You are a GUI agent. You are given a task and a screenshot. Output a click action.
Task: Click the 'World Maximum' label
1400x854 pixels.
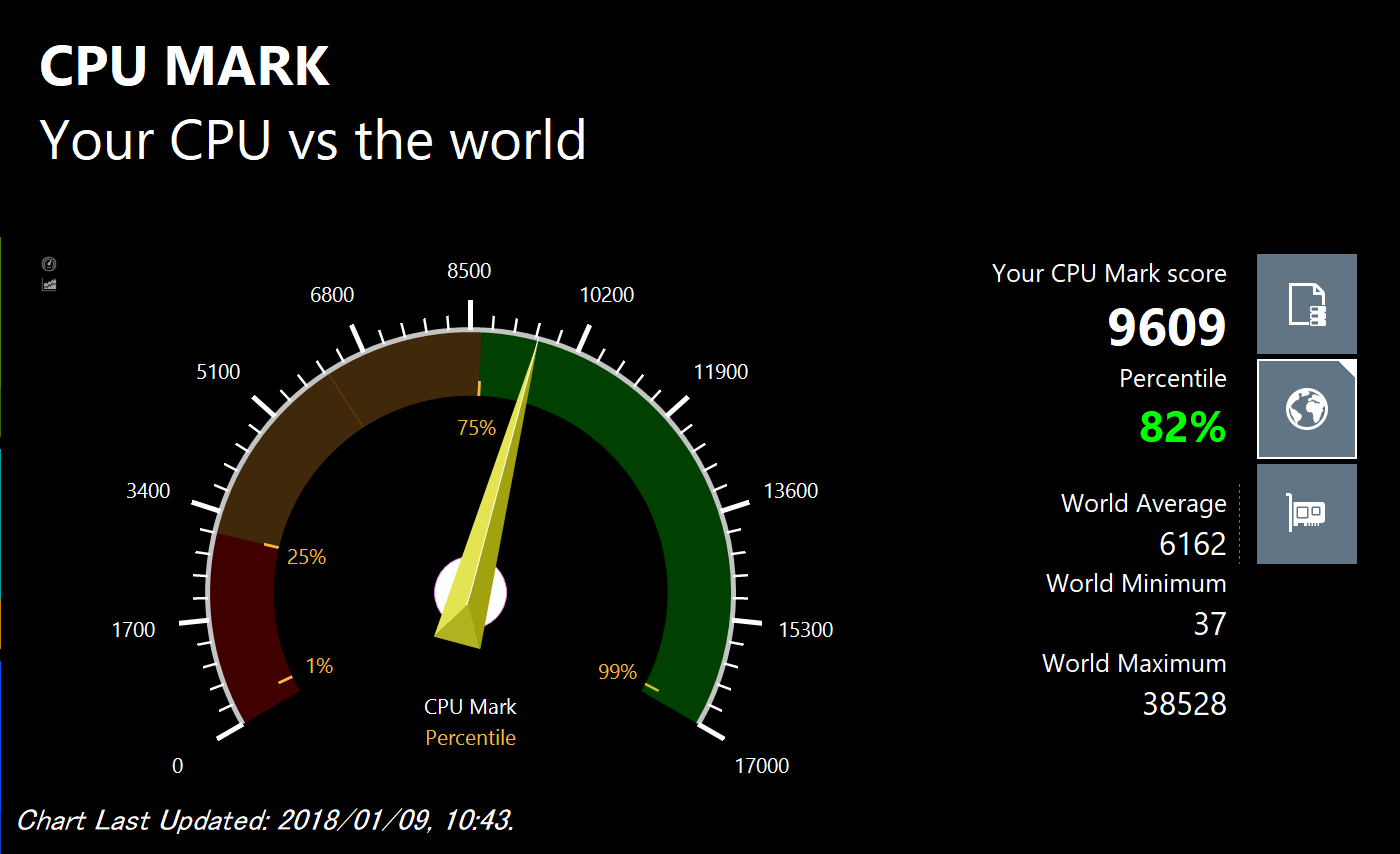click(x=1134, y=663)
